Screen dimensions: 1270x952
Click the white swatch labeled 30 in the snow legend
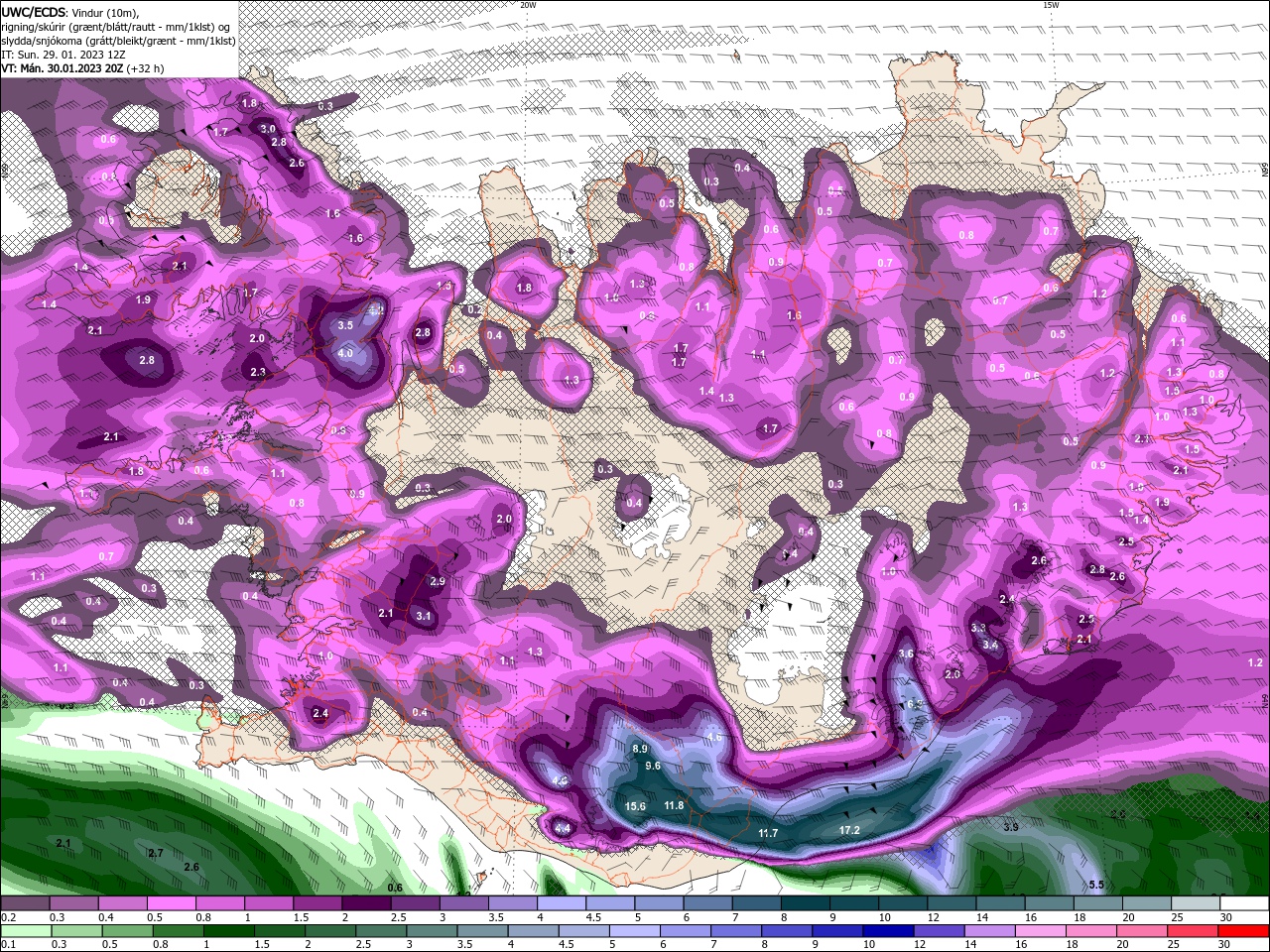[1245, 903]
